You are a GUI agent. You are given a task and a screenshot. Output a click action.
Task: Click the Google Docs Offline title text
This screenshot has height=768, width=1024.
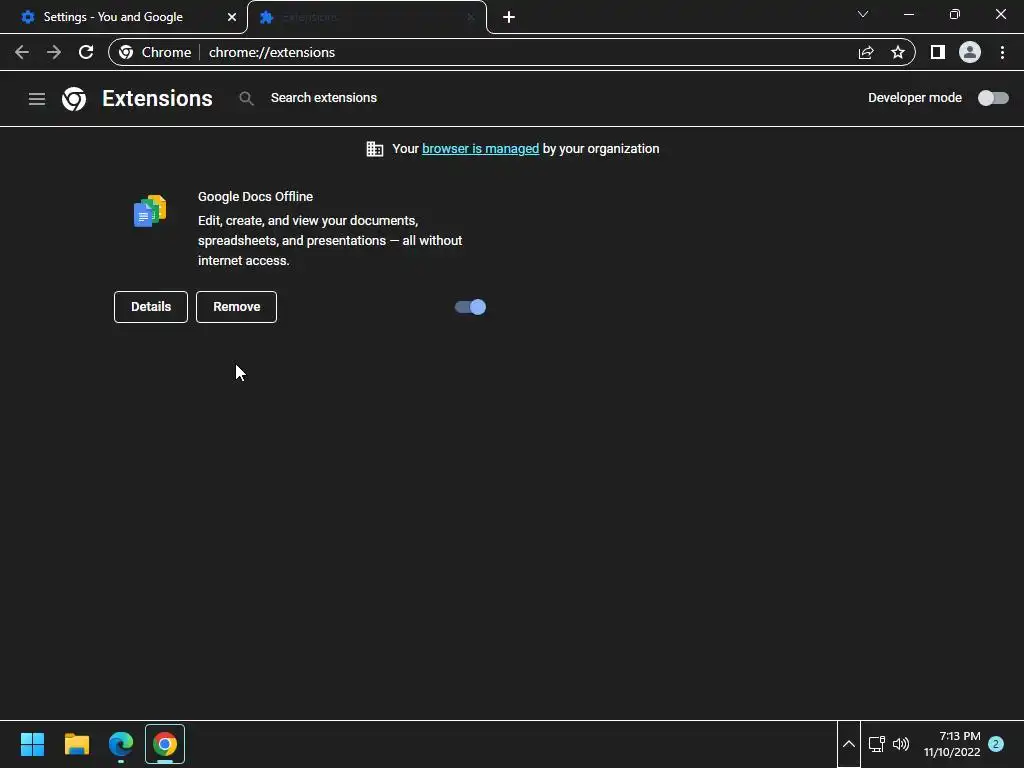coord(255,197)
